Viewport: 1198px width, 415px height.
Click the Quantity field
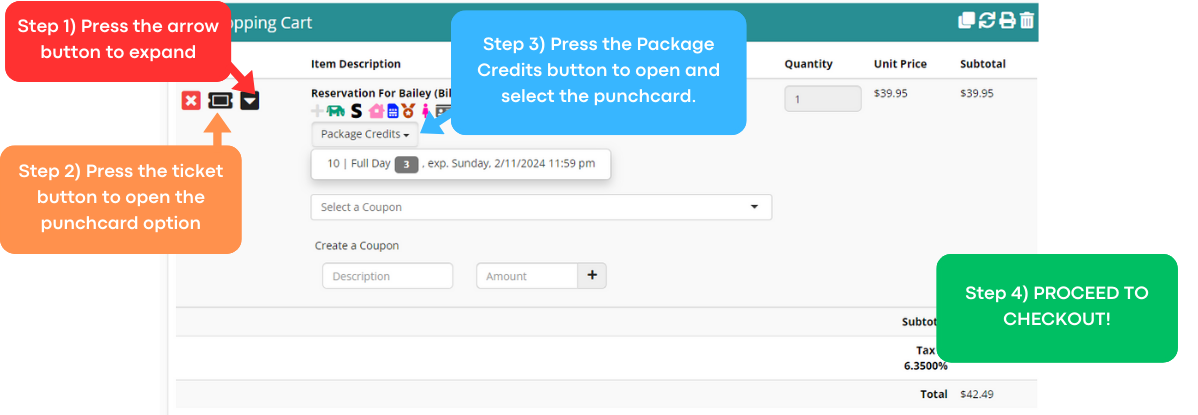click(822, 99)
